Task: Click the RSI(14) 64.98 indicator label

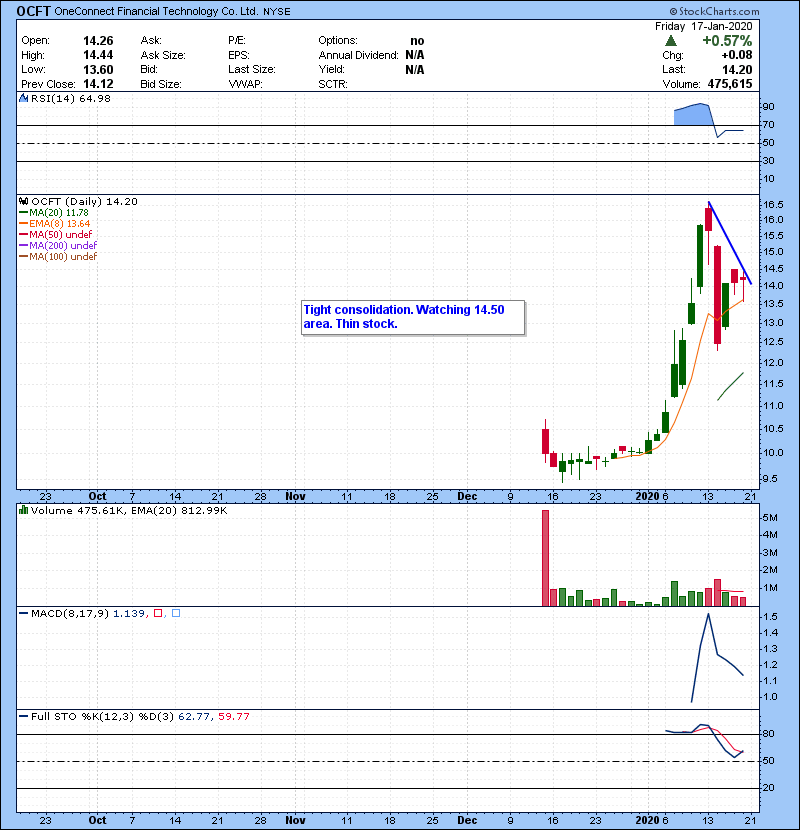Action: [x=71, y=98]
